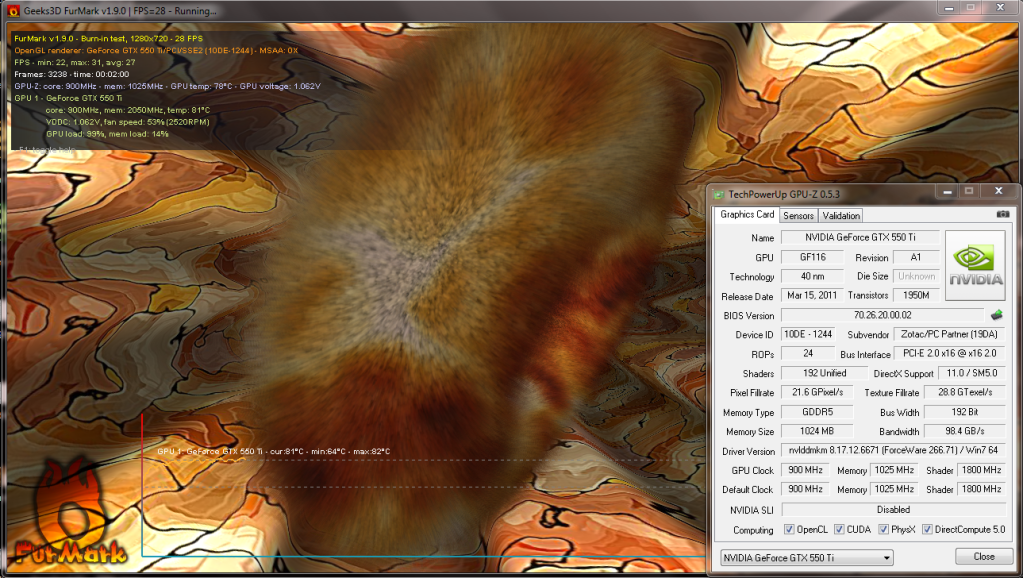The width and height of the screenshot is (1023, 578).
Task: Click the BIOS save chip icon
Action: [996, 315]
